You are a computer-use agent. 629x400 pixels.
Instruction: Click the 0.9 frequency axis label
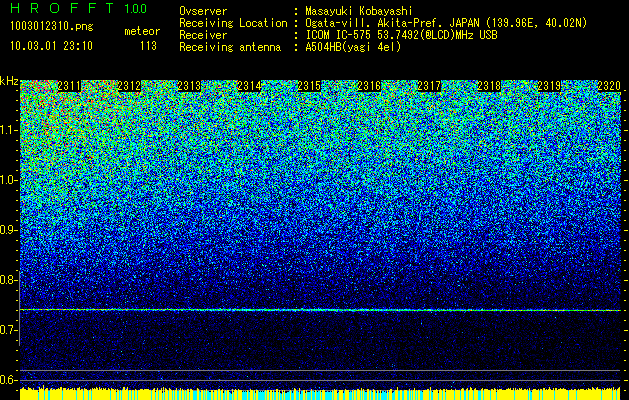[8, 230]
